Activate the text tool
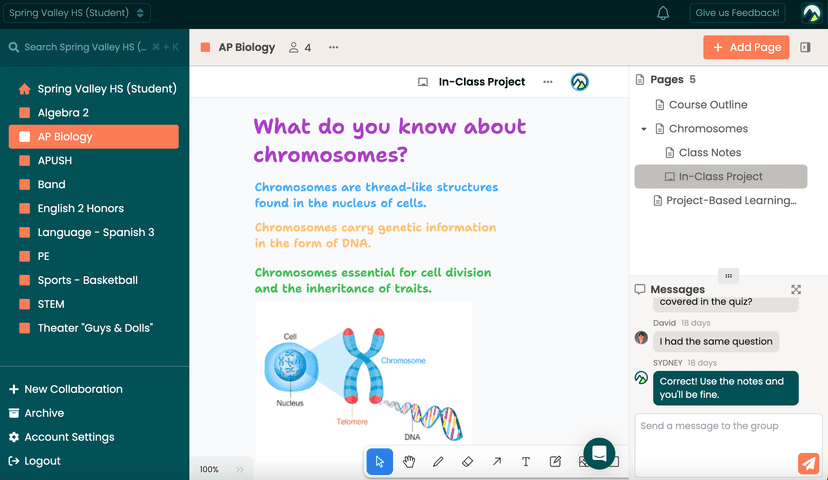828x480 pixels. 526,462
